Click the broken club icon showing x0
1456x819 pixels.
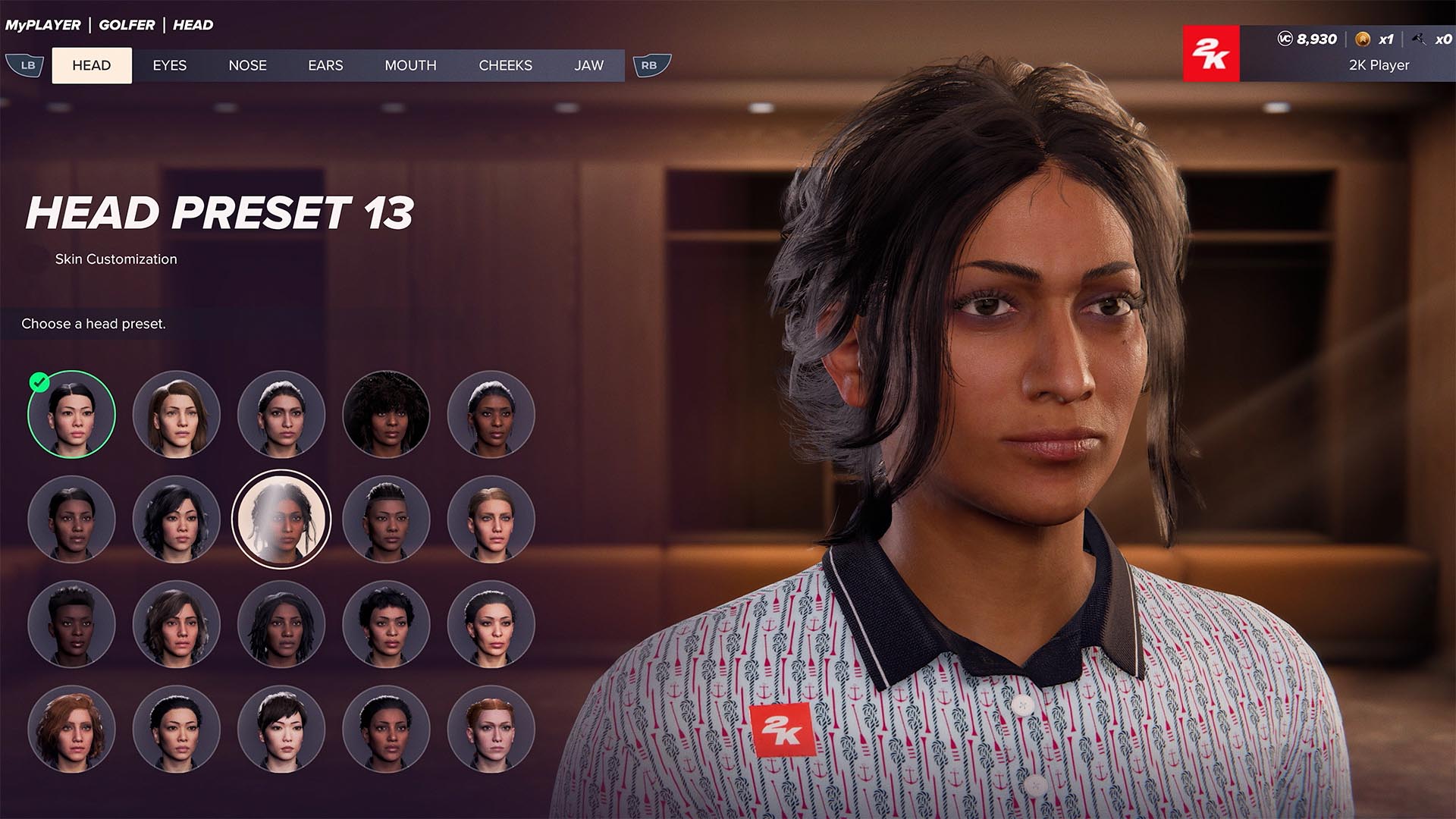pyautogui.click(x=1420, y=39)
